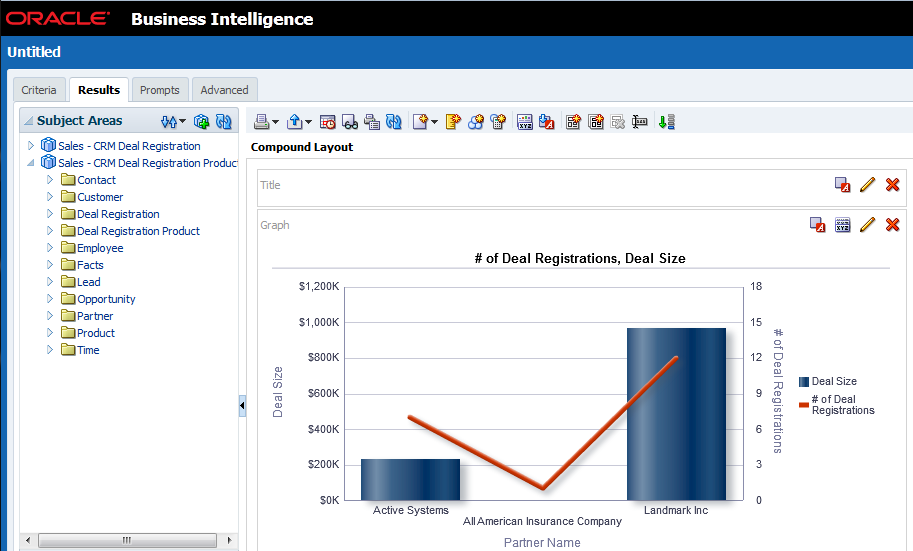
Task: Expand the Customer folder
Action: coord(50,197)
